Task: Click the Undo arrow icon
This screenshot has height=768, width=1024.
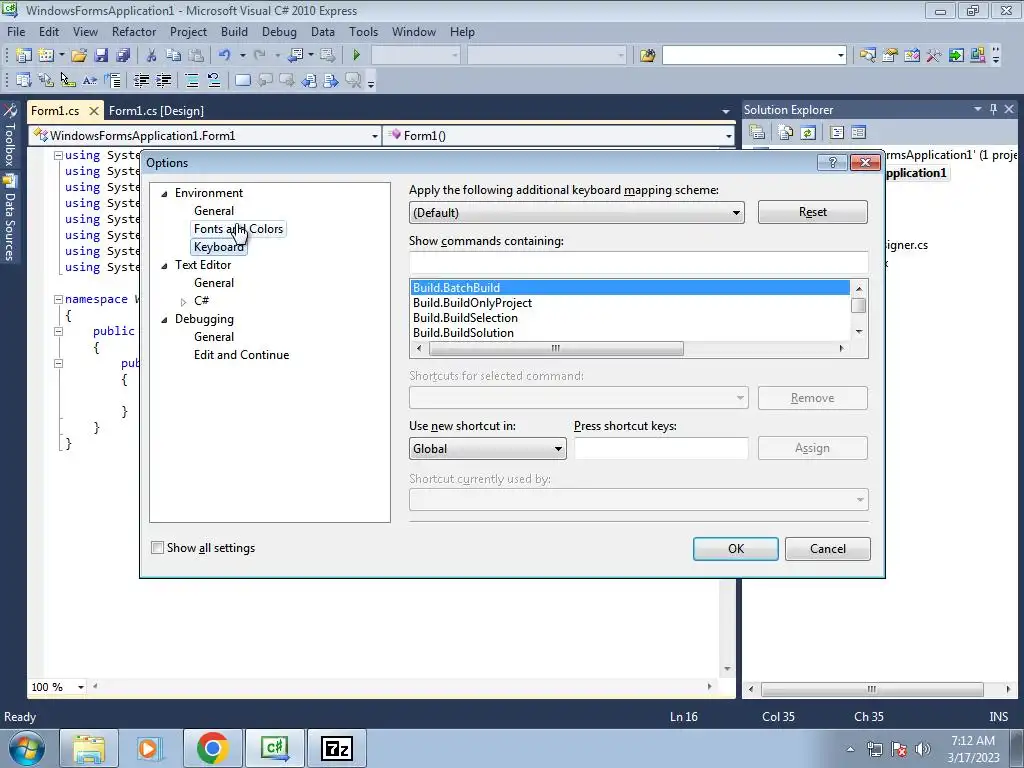Action: pos(225,56)
